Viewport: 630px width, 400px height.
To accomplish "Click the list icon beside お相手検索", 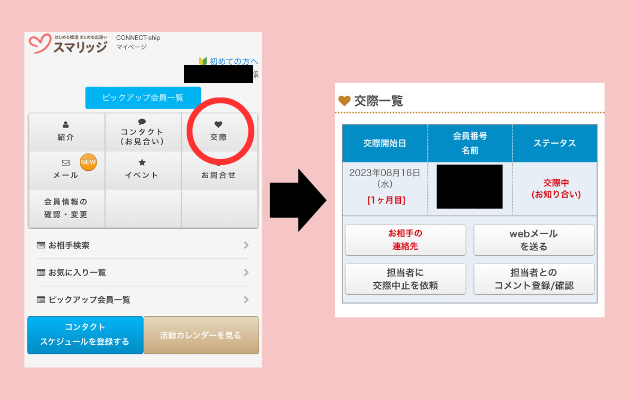I will click(x=41, y=245).
